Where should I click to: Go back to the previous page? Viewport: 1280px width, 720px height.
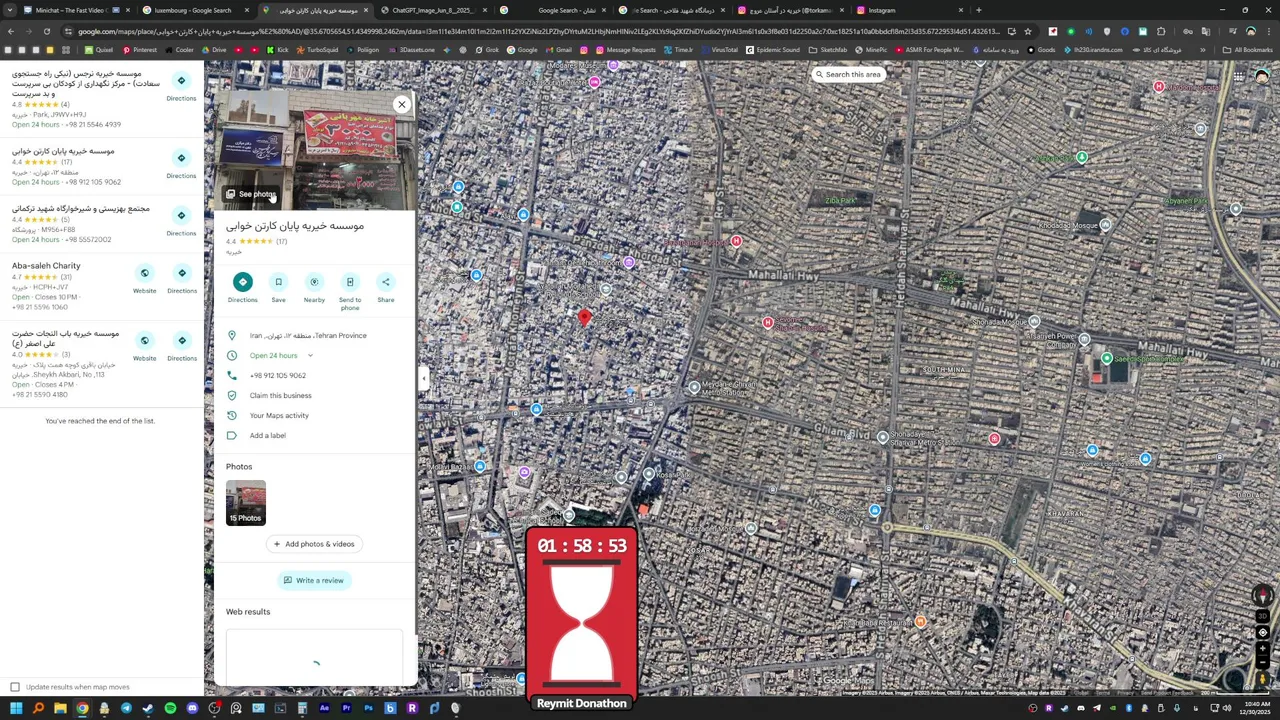point(10,31)
